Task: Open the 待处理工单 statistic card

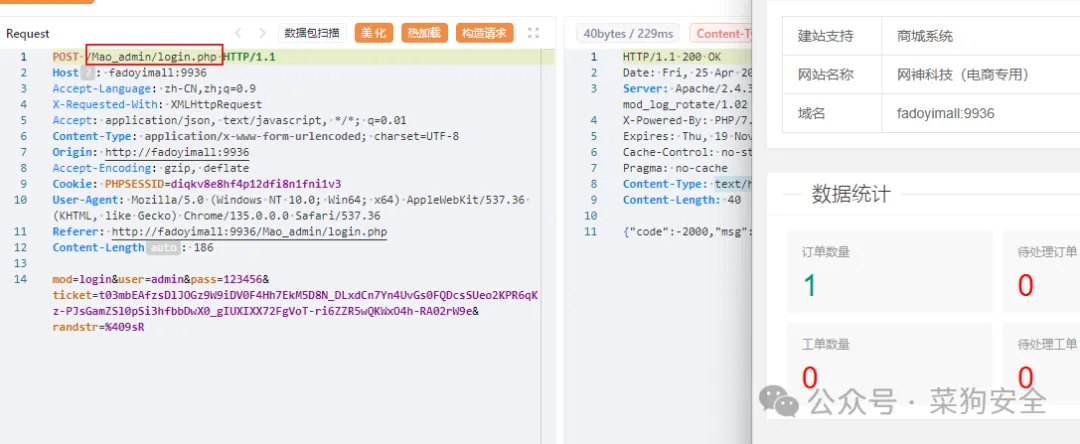Action: [x=1041, y=363]
